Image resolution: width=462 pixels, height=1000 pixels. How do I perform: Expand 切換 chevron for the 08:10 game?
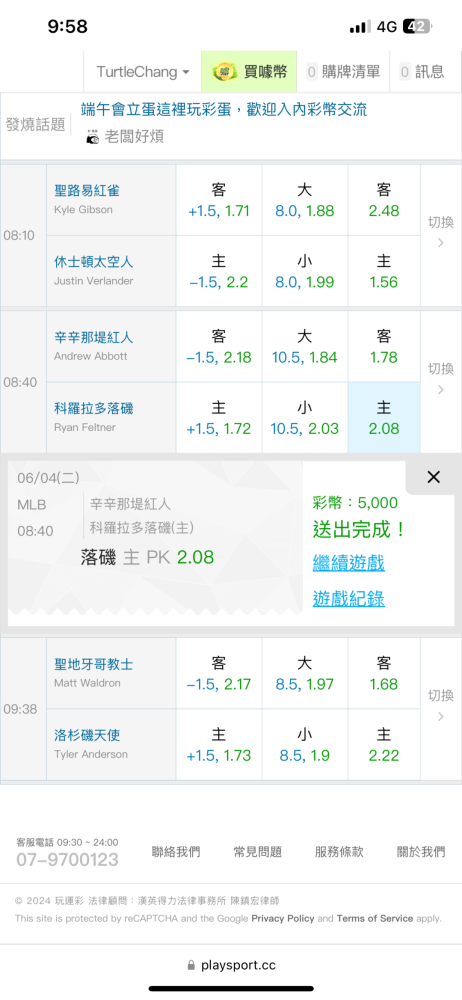point(440,233)
